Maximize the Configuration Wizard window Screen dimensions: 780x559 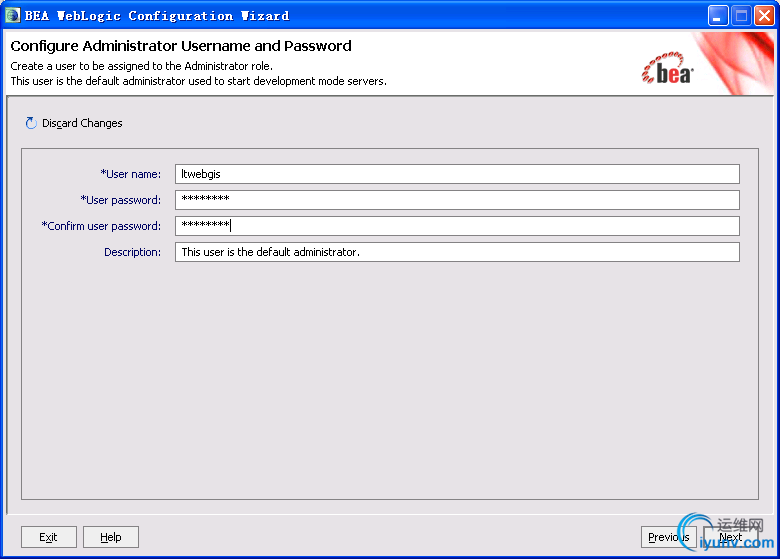741,16
